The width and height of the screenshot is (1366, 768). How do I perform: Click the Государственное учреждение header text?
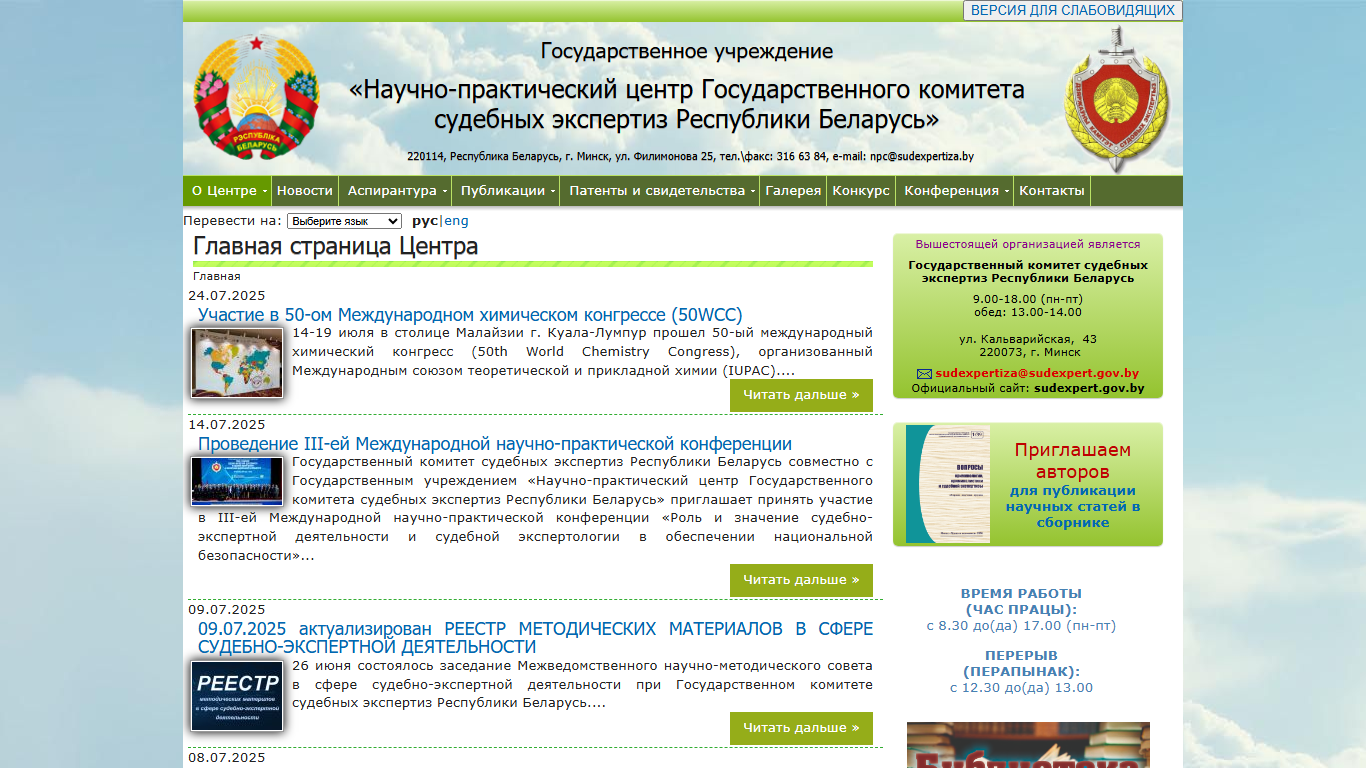(x=687, y=51)
